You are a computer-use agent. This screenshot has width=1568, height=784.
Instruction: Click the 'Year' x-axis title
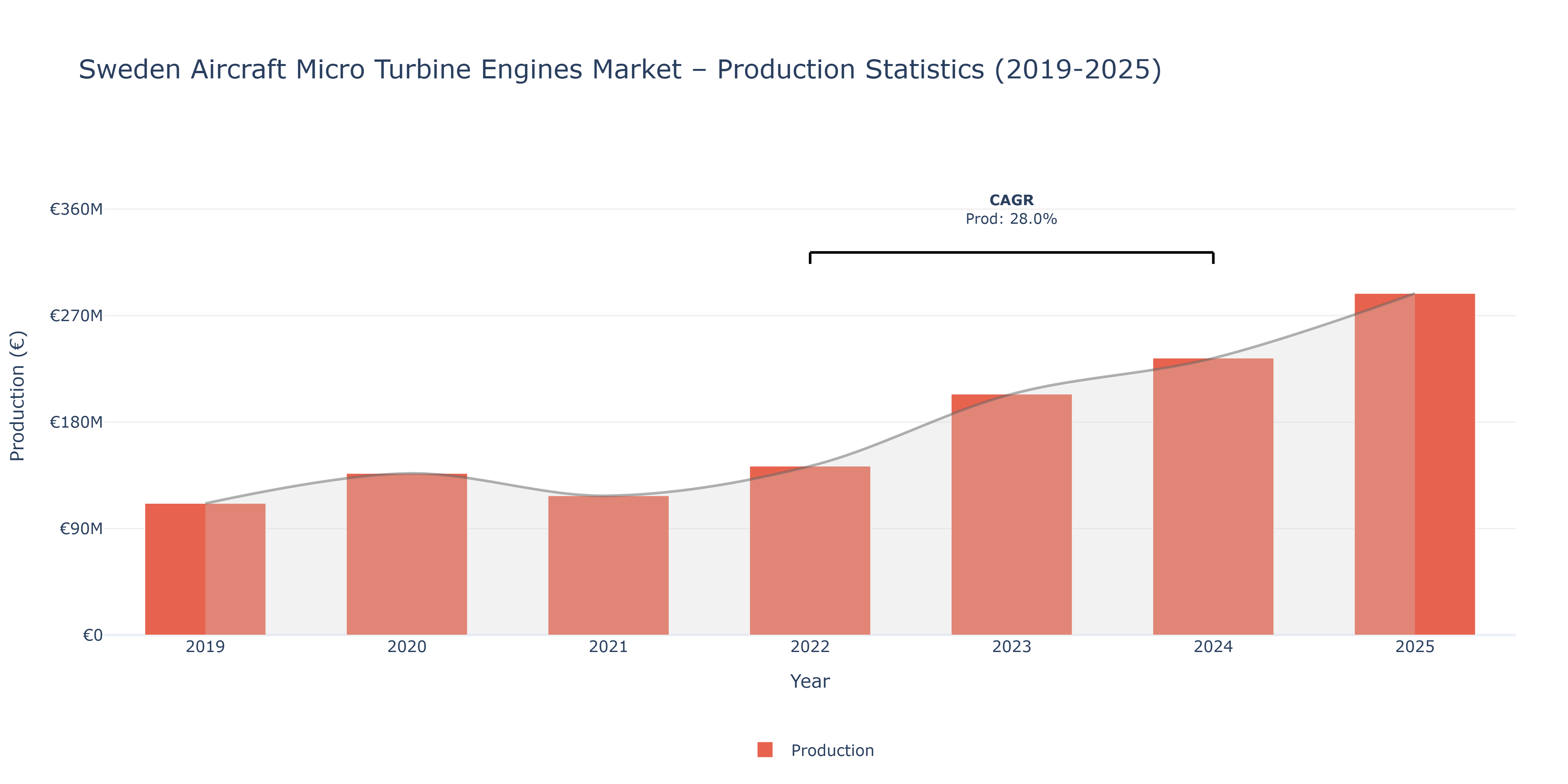point(809,681)
